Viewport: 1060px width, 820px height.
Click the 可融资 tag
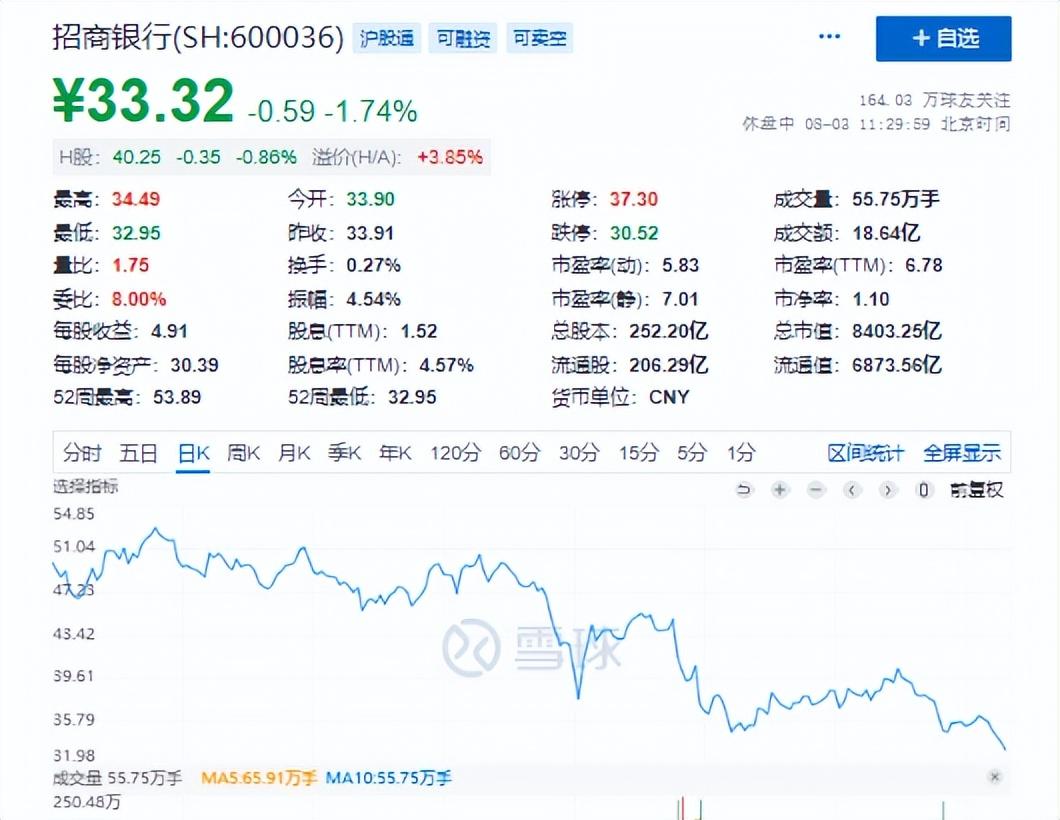tap(463, 38)
